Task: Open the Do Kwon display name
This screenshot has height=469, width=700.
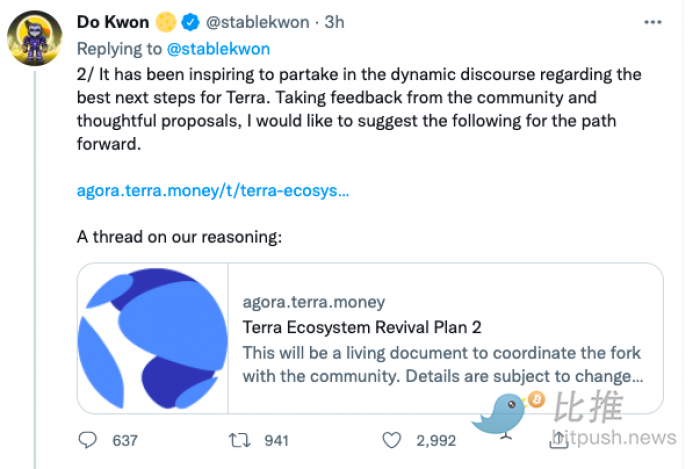Action: click(x=113, y=22)
